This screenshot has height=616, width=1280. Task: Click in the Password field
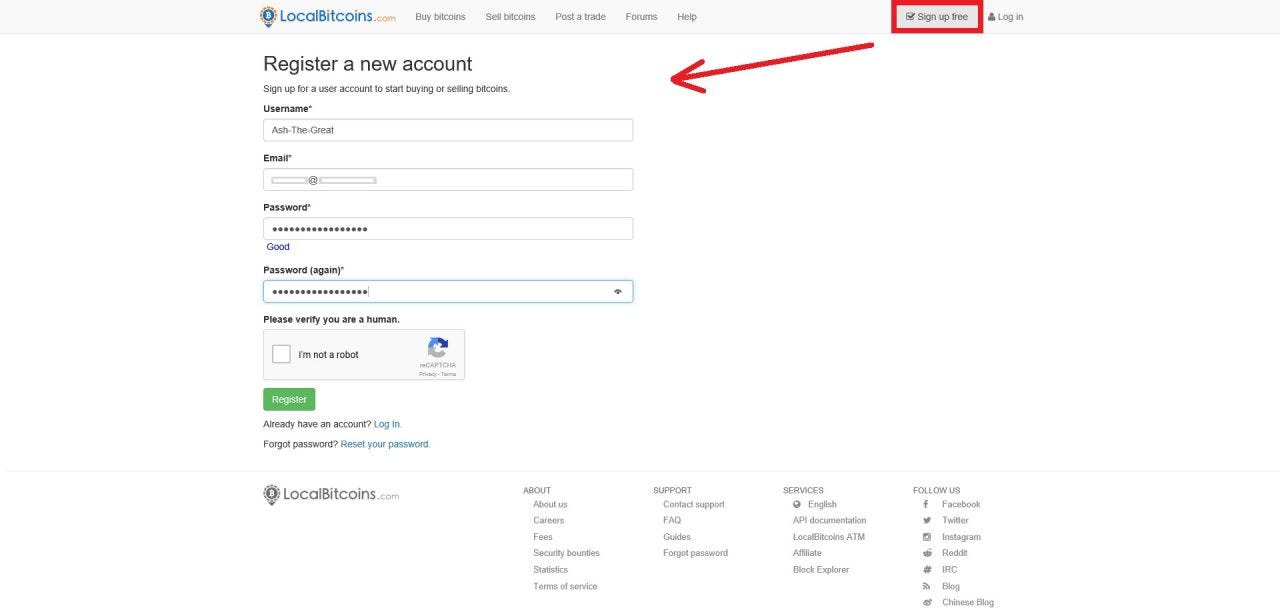click(448, 229)
